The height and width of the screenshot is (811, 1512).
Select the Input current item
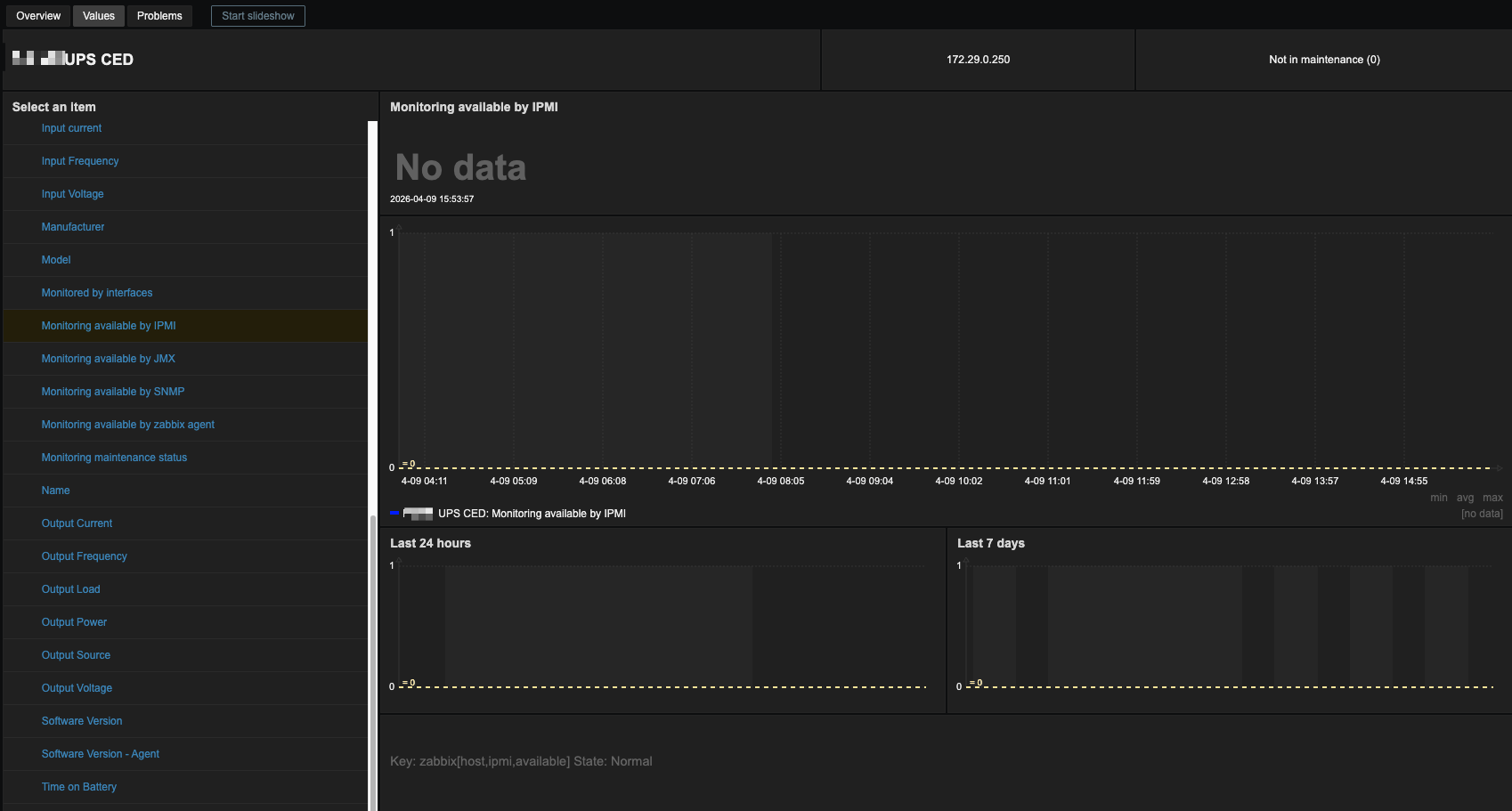[71, 128]
